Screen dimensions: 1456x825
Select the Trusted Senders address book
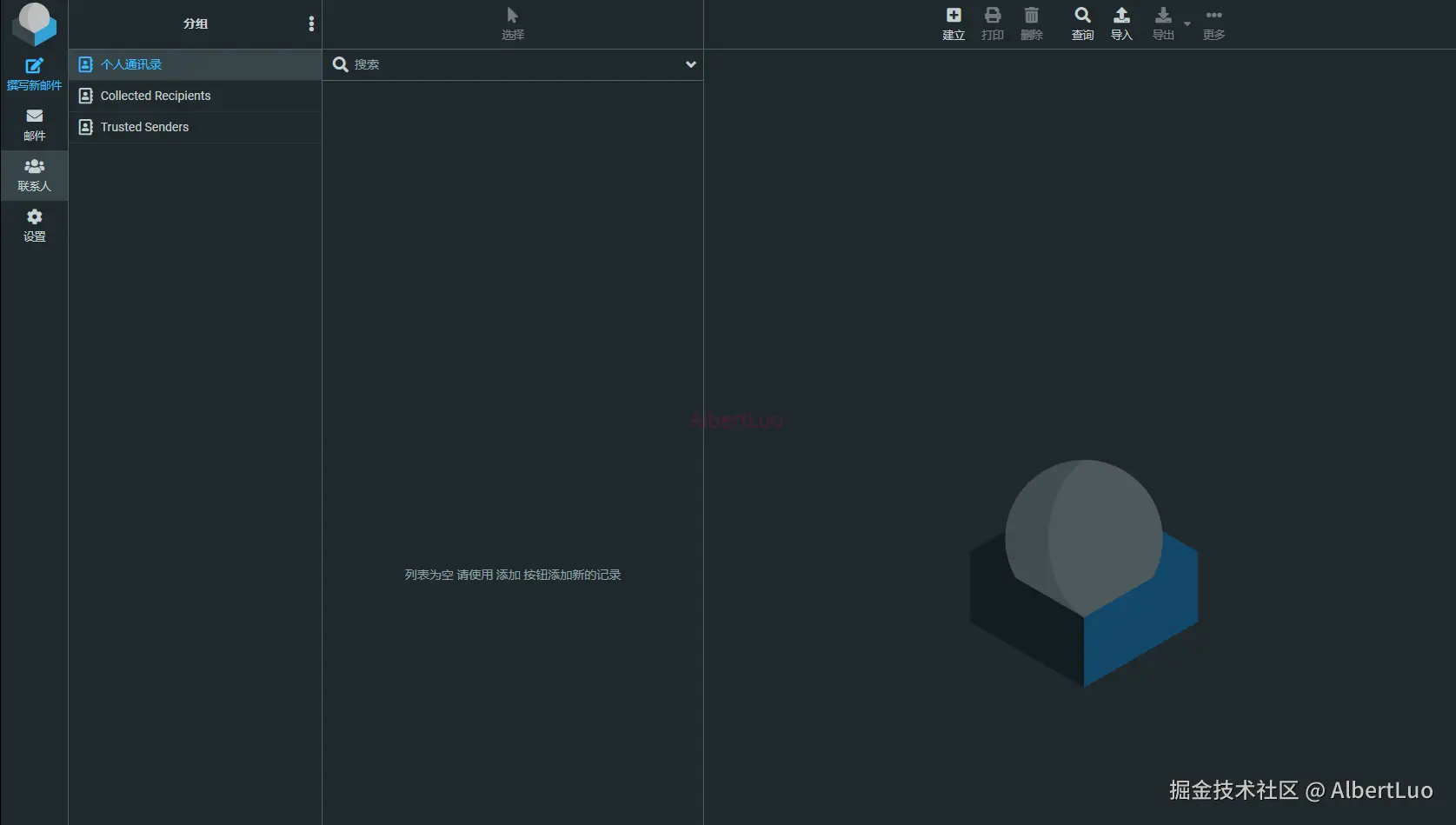pyautogui.click(x=195, y=127)
